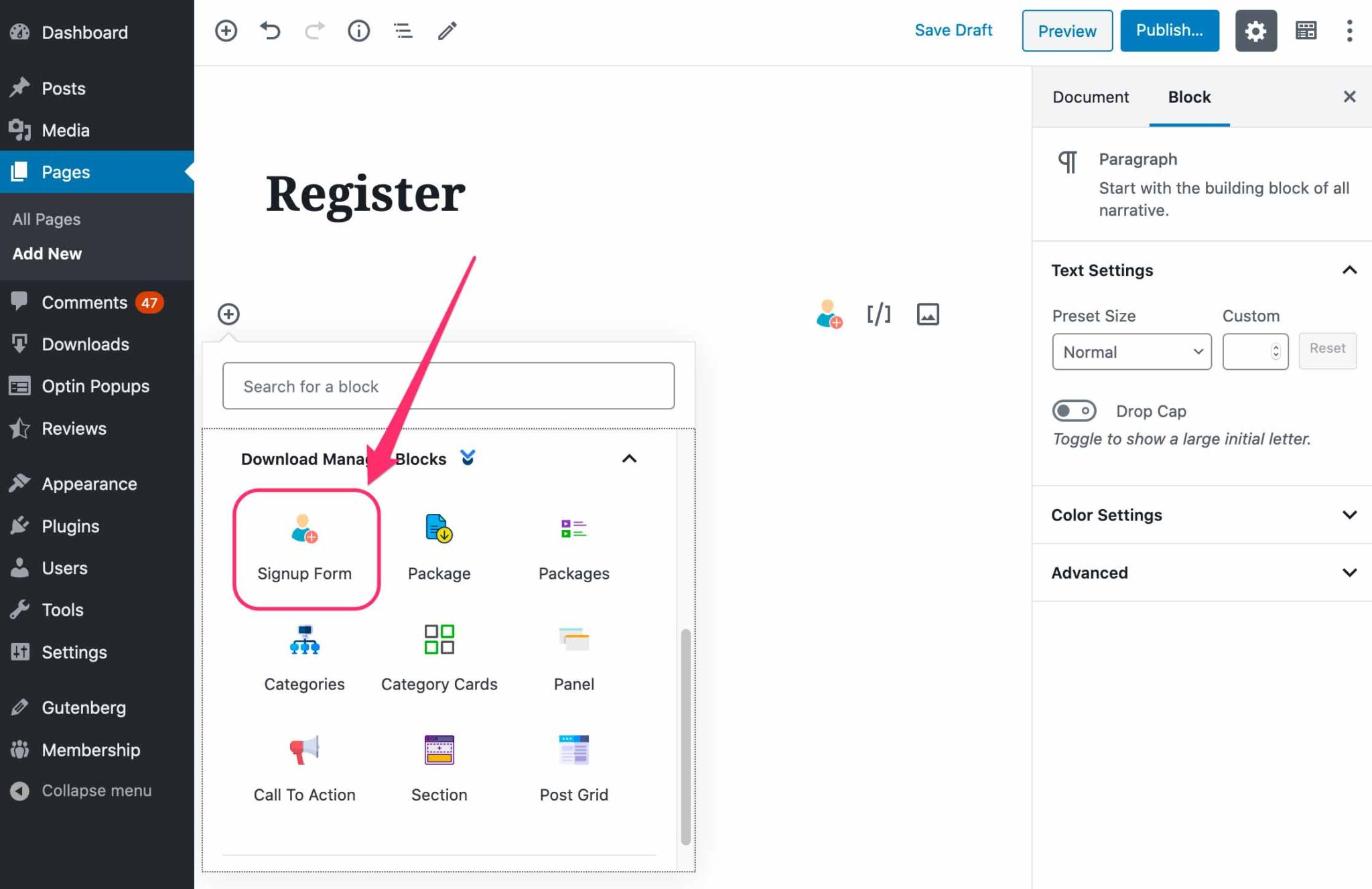The width and height of the screenshot is (1372, 889).
Task: Add the Call To Action block
Action: (x=305, y=767)
